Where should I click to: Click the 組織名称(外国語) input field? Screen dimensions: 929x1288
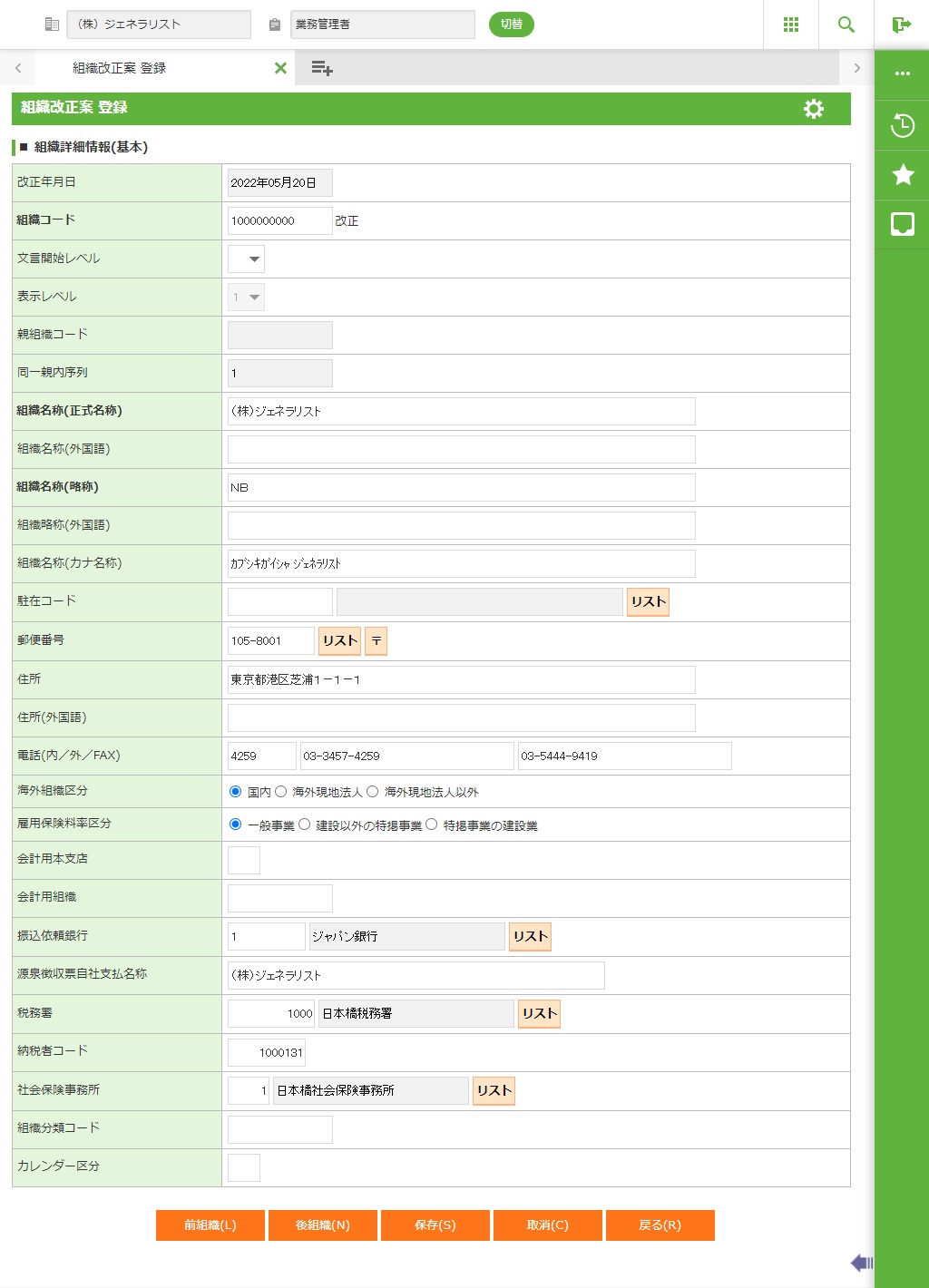pyautogui.click(x=461, y=449)
